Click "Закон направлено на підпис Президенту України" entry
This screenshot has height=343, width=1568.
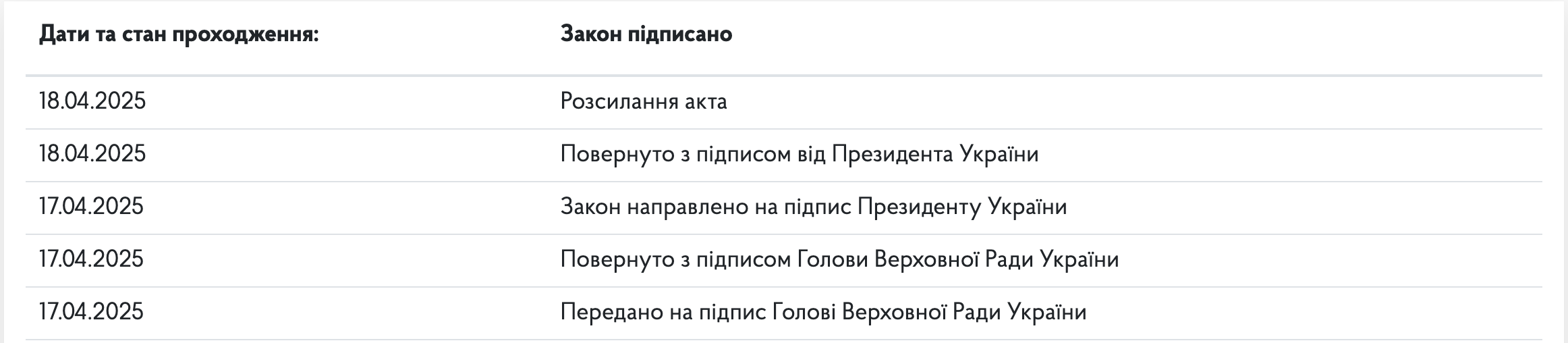click(x=814, y=207)
